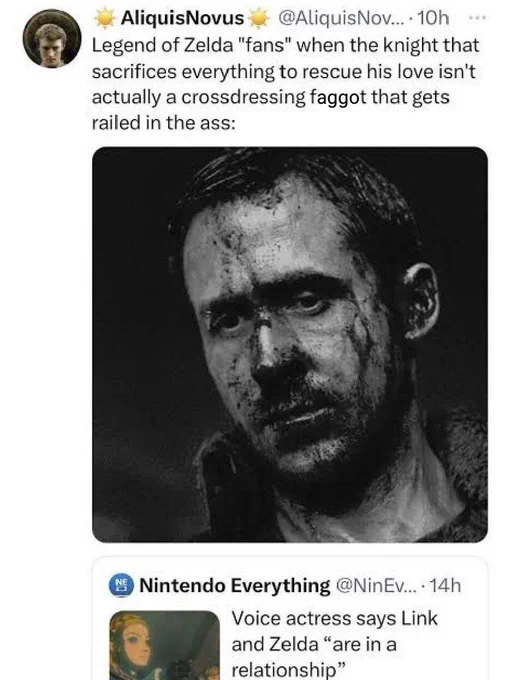
Task: Select the Nintendo Everything account name
Action: (235, 585)
